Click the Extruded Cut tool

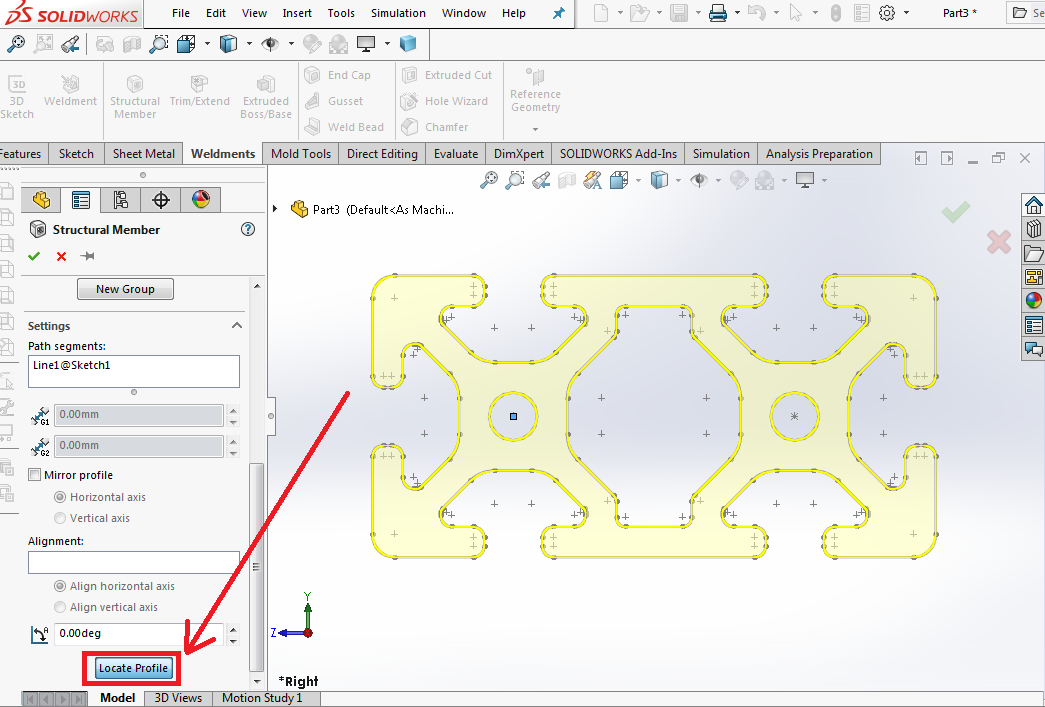point(447,75)
